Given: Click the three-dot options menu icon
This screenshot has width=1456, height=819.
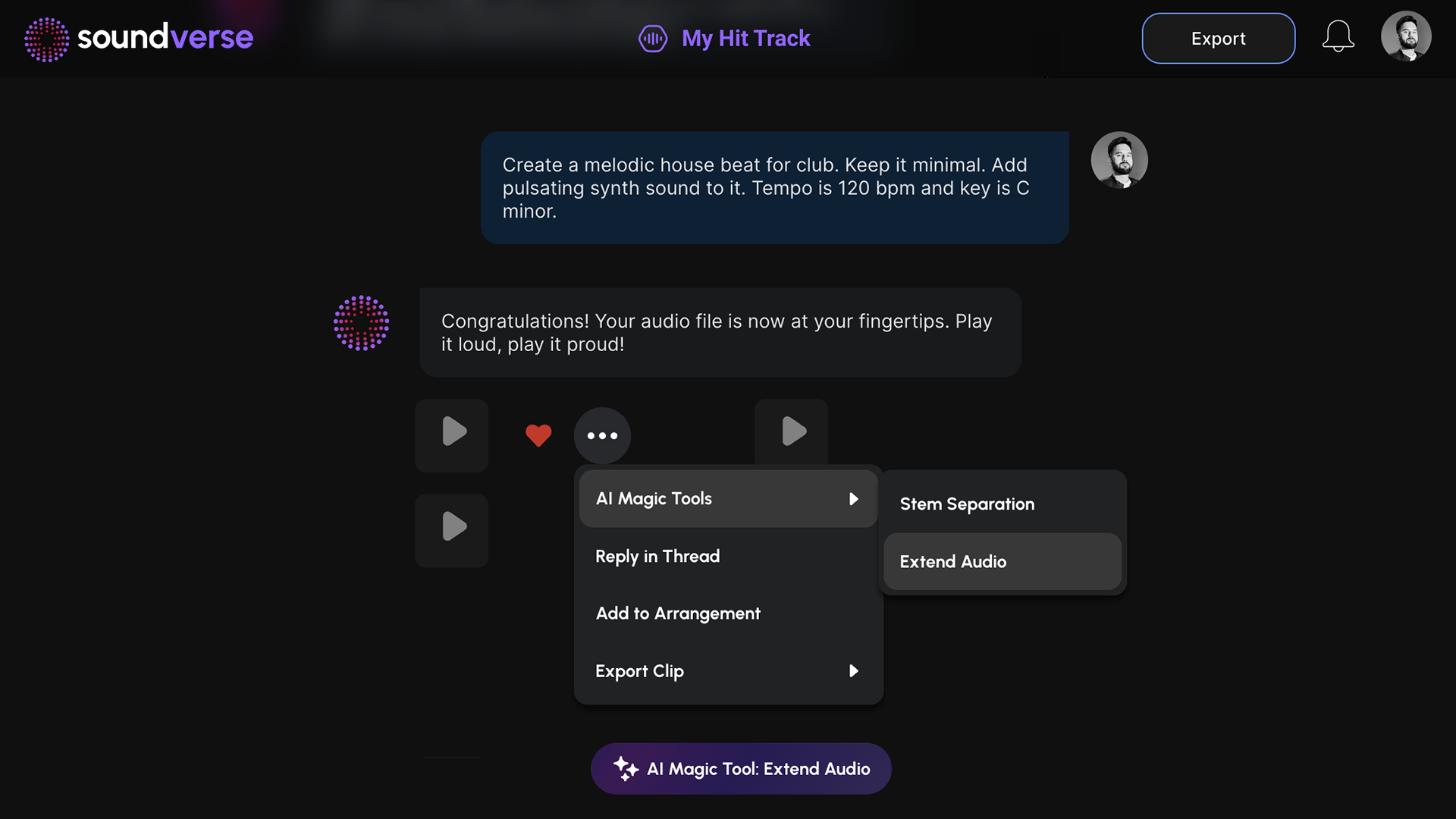Looking at the screenshot, I should tap(602, 435).
